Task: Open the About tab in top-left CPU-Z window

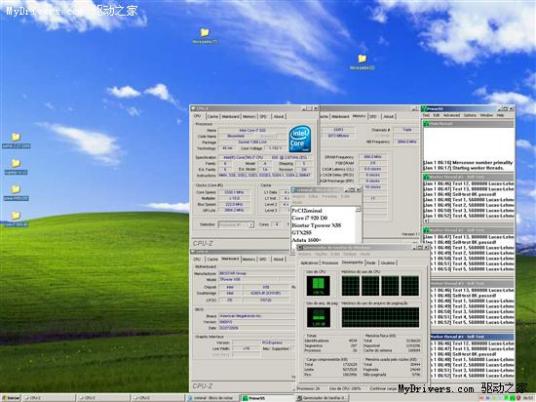Action: (x=279, y=117)
